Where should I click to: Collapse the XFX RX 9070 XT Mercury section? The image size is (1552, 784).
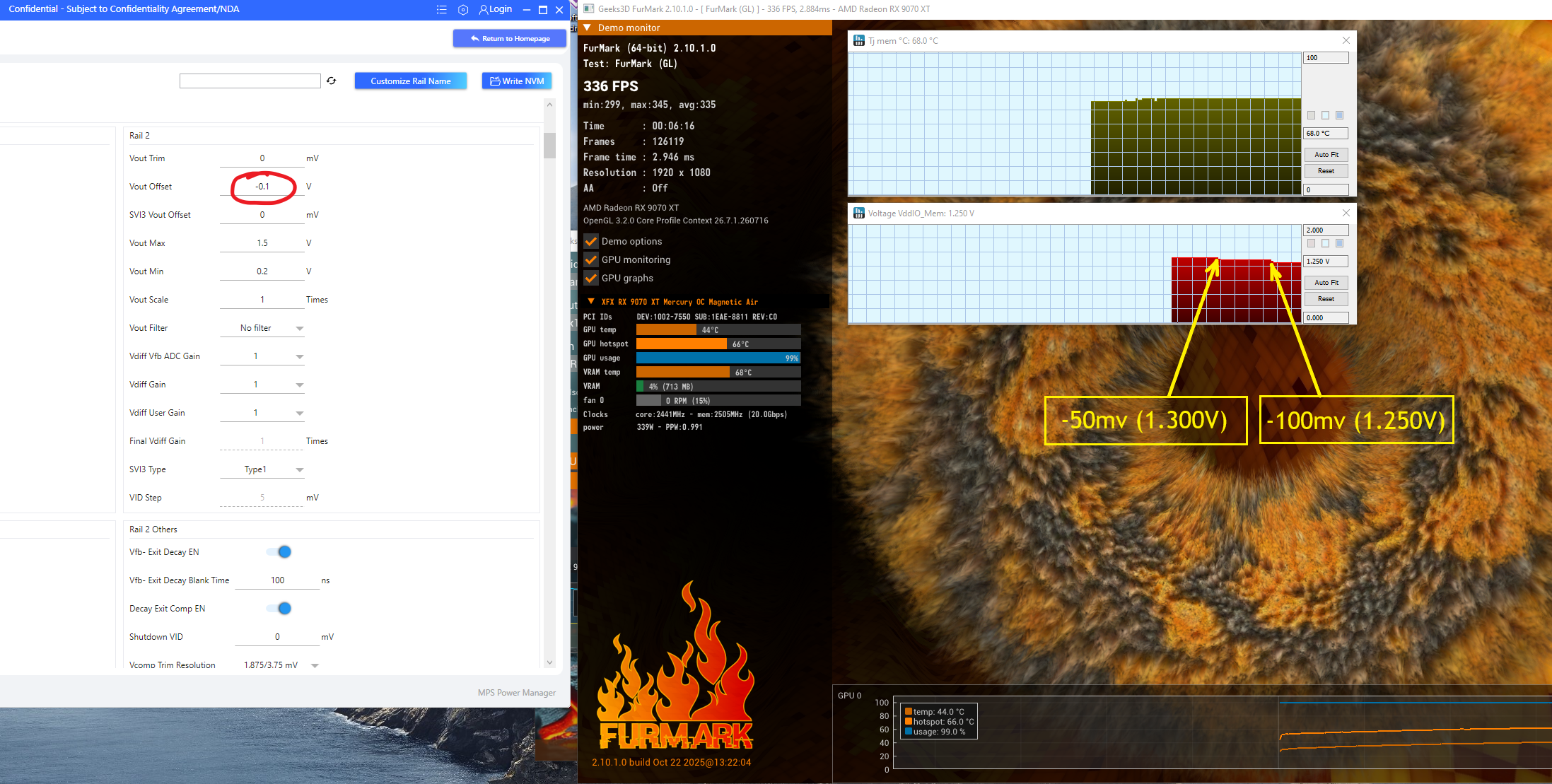[591, 302]
